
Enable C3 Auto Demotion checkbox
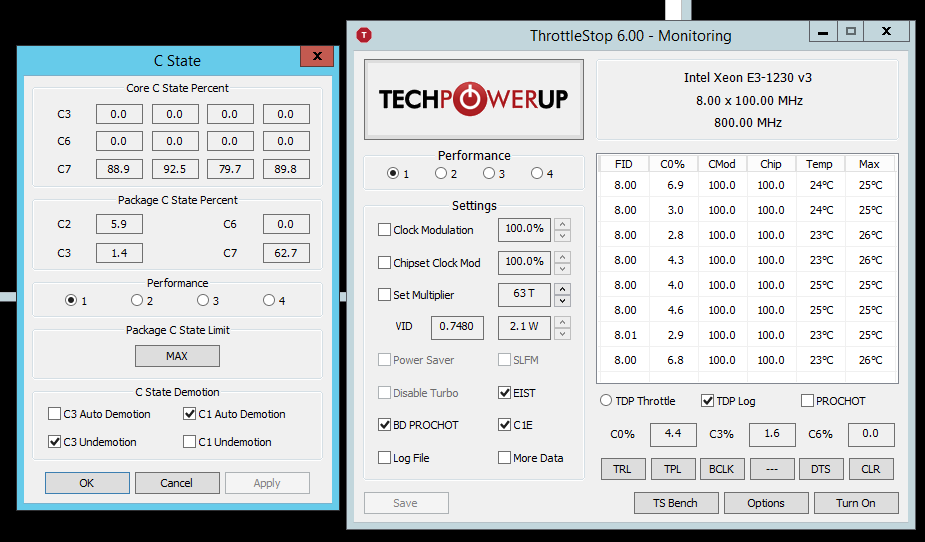point(54,414)
